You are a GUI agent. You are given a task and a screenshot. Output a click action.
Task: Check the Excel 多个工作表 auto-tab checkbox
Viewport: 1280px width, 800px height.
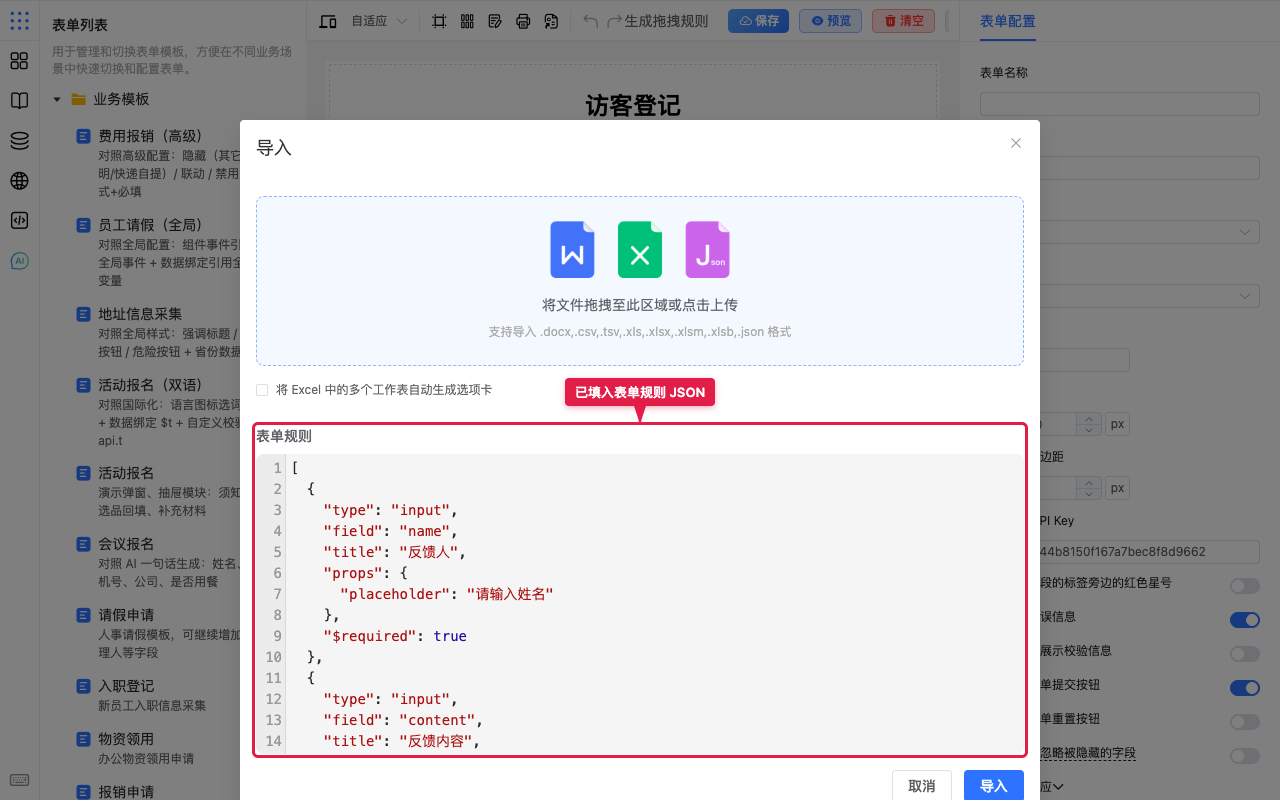coord(262,390)
